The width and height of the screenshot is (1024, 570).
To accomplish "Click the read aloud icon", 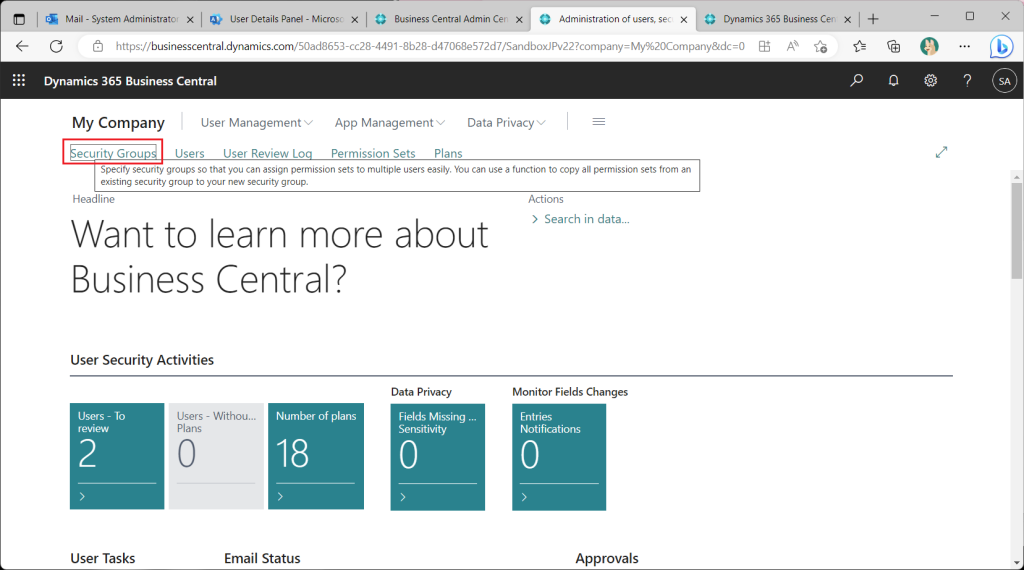I will pyautogui.click(x=792, y=46).
